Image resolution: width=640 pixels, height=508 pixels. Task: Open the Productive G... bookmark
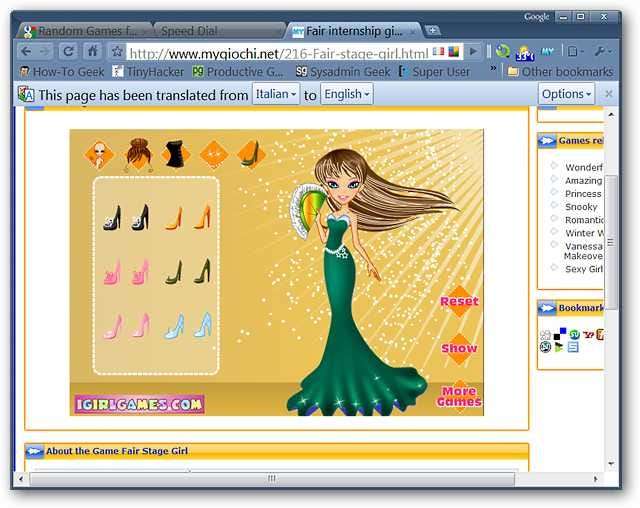[238, 72]
